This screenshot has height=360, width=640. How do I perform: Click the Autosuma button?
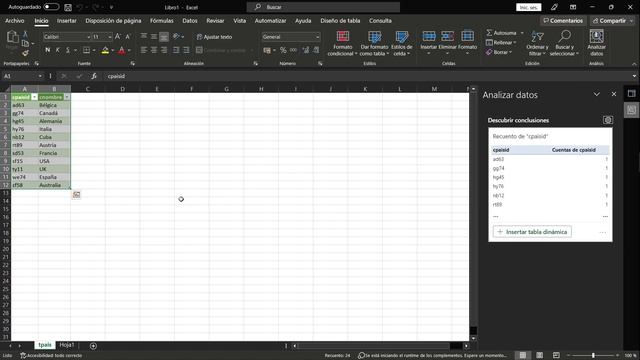coord(502,33)
